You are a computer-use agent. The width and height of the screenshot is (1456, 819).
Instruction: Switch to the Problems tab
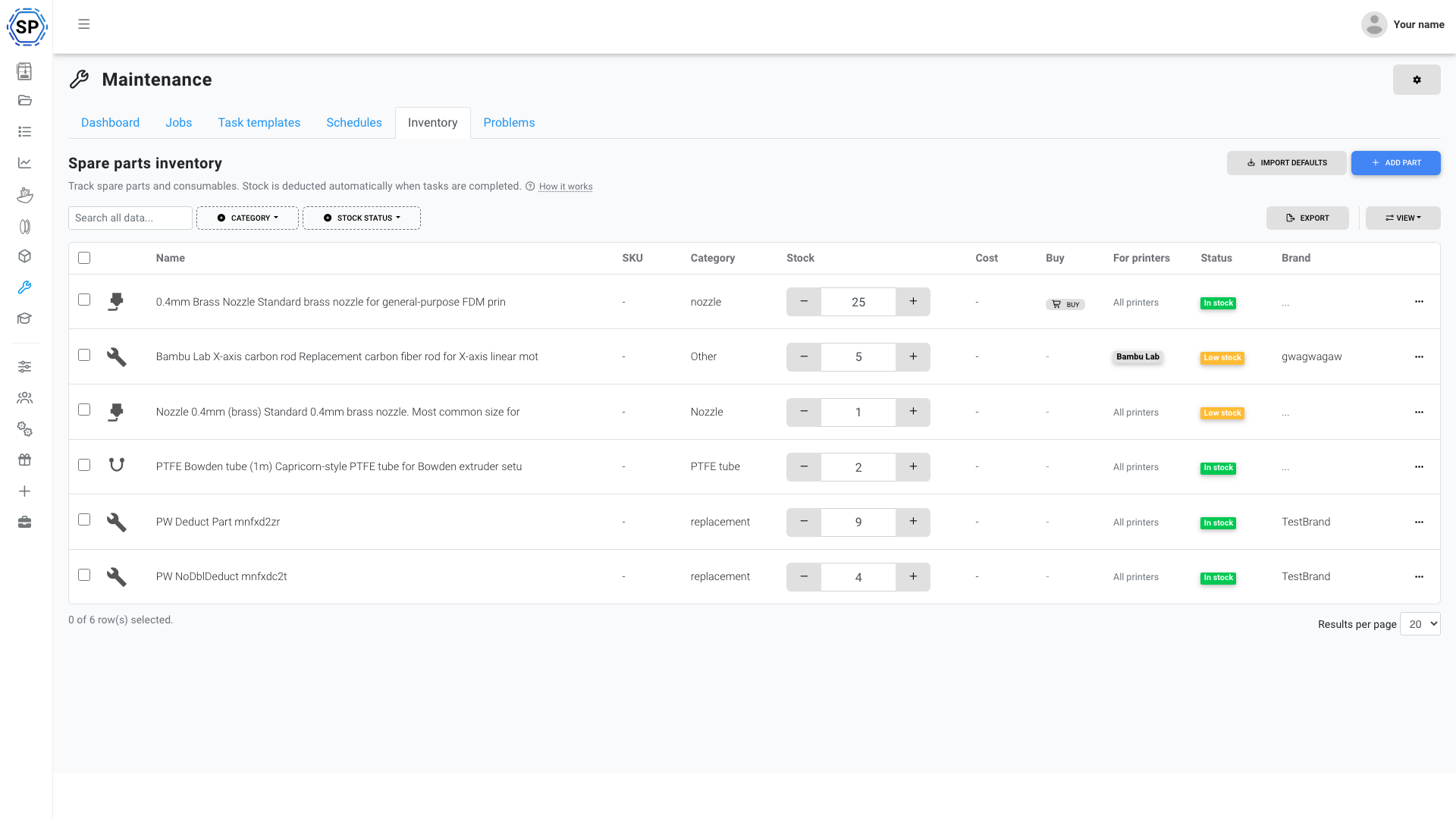point(509,122)
